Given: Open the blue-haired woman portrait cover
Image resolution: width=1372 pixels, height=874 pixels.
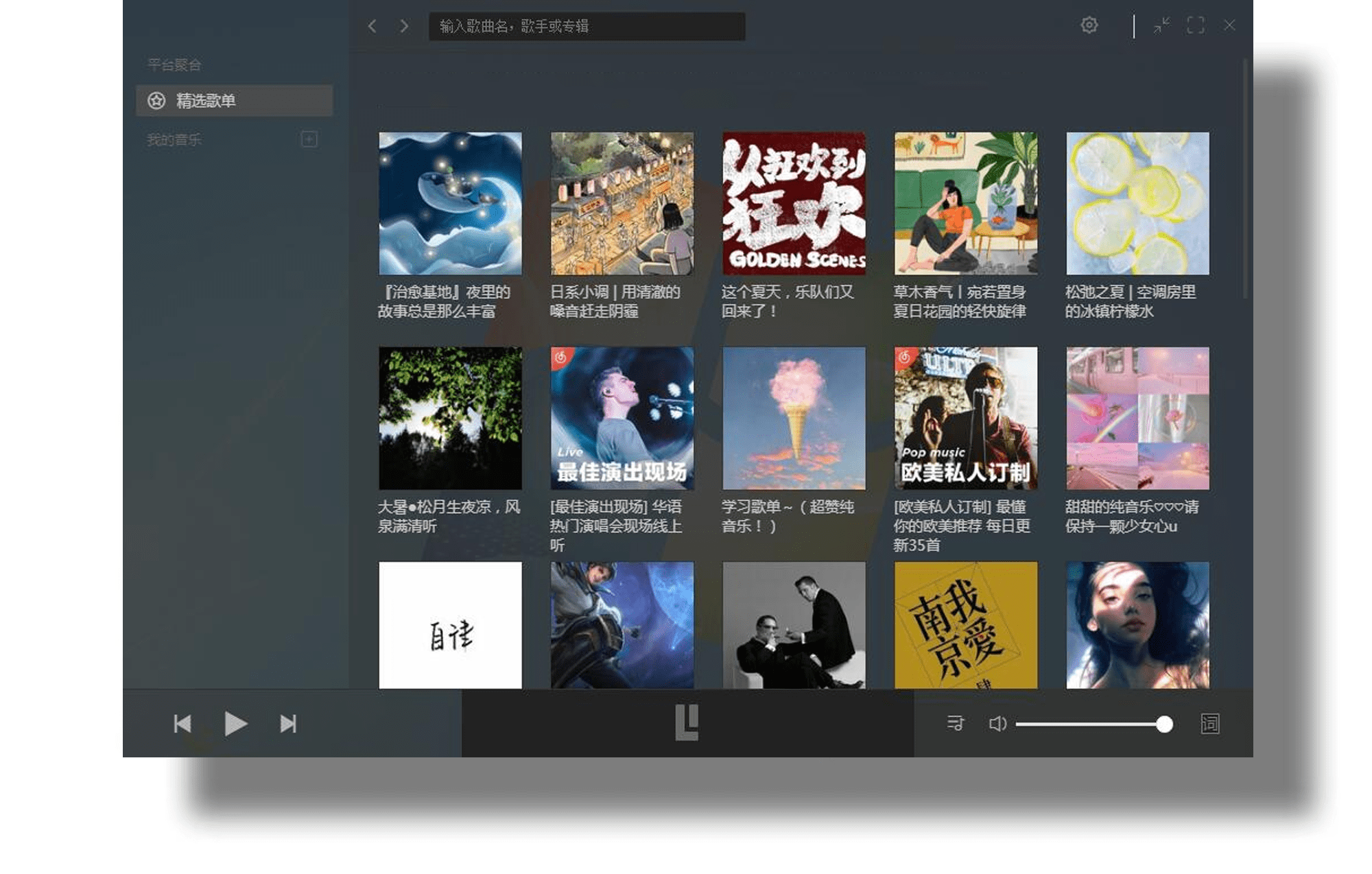Looking at the screenshot, I should pyautogui.click(x=1138, y=626).
